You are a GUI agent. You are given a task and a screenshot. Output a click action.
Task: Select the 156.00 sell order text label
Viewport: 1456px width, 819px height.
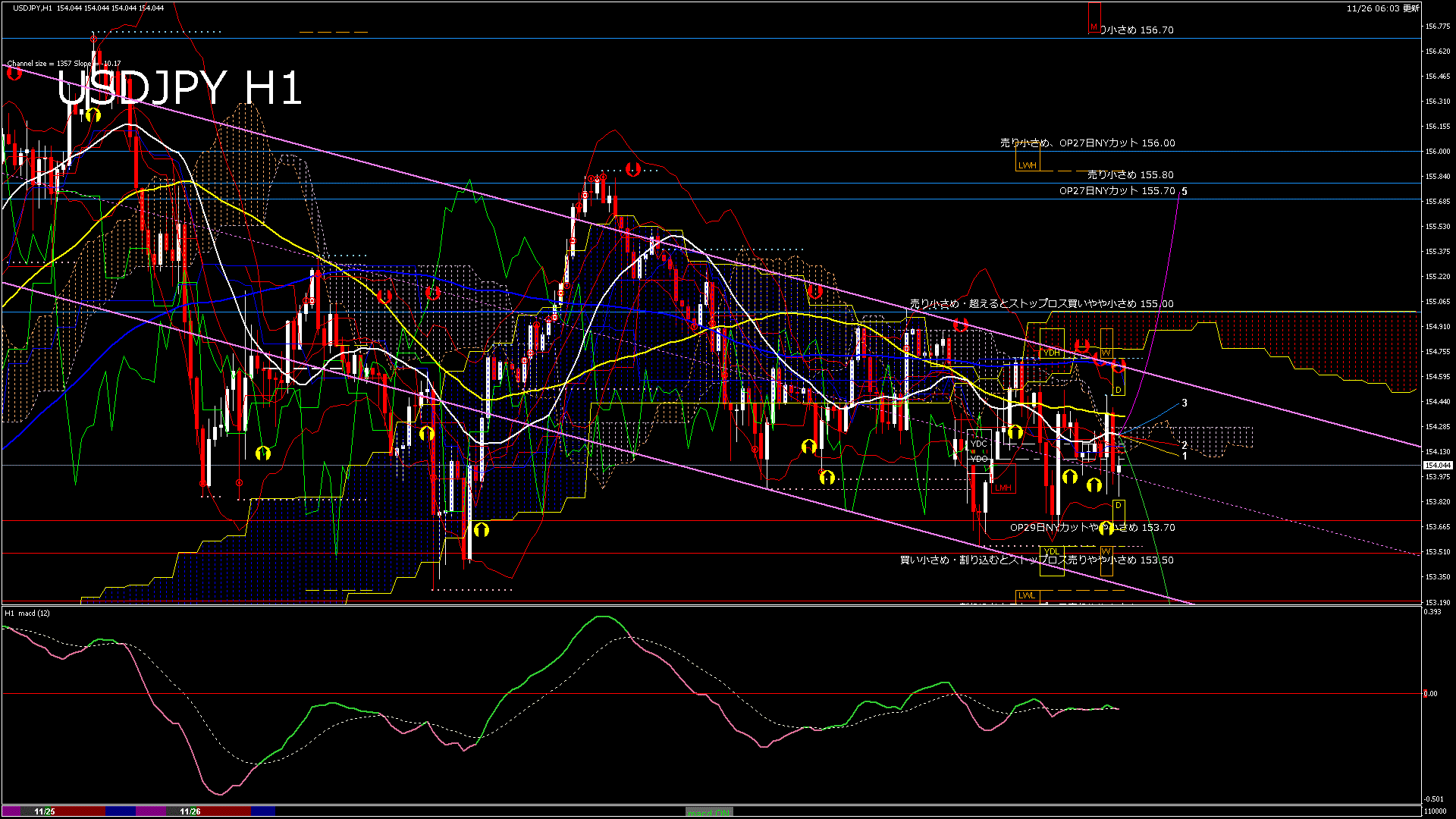point(1087,143)
